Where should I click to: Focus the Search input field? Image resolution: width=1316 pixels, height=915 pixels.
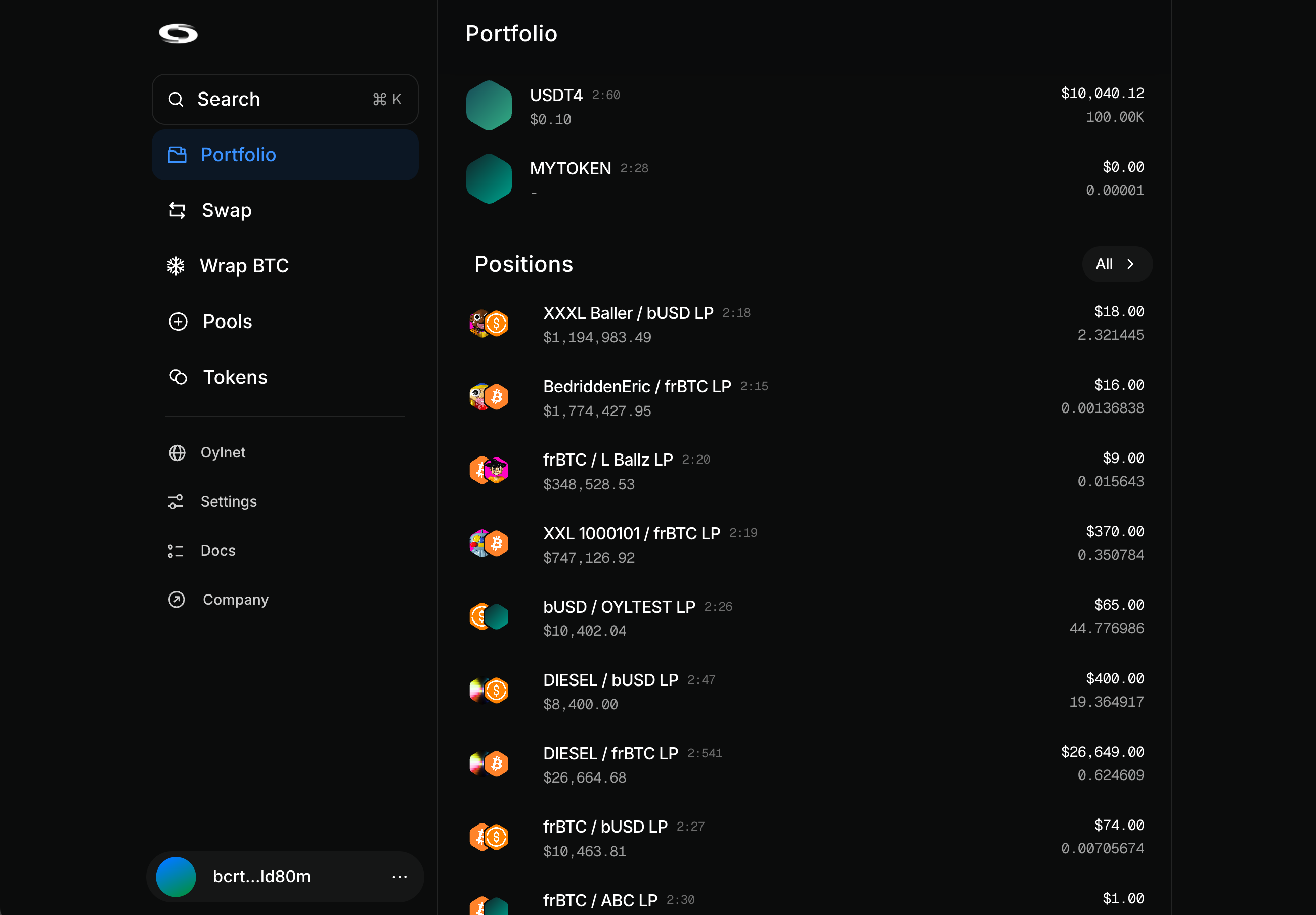tap(285, 99)
